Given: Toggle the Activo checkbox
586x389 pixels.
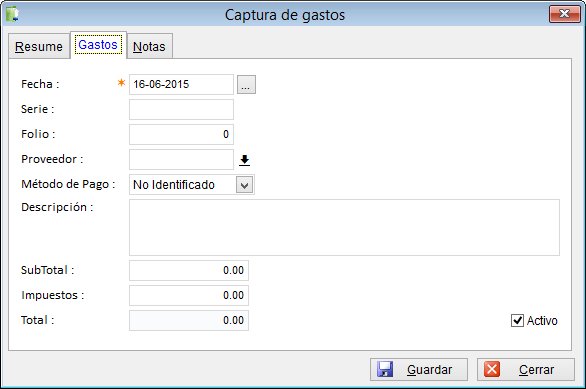Looking at the screenshot, I should point(517,321).
